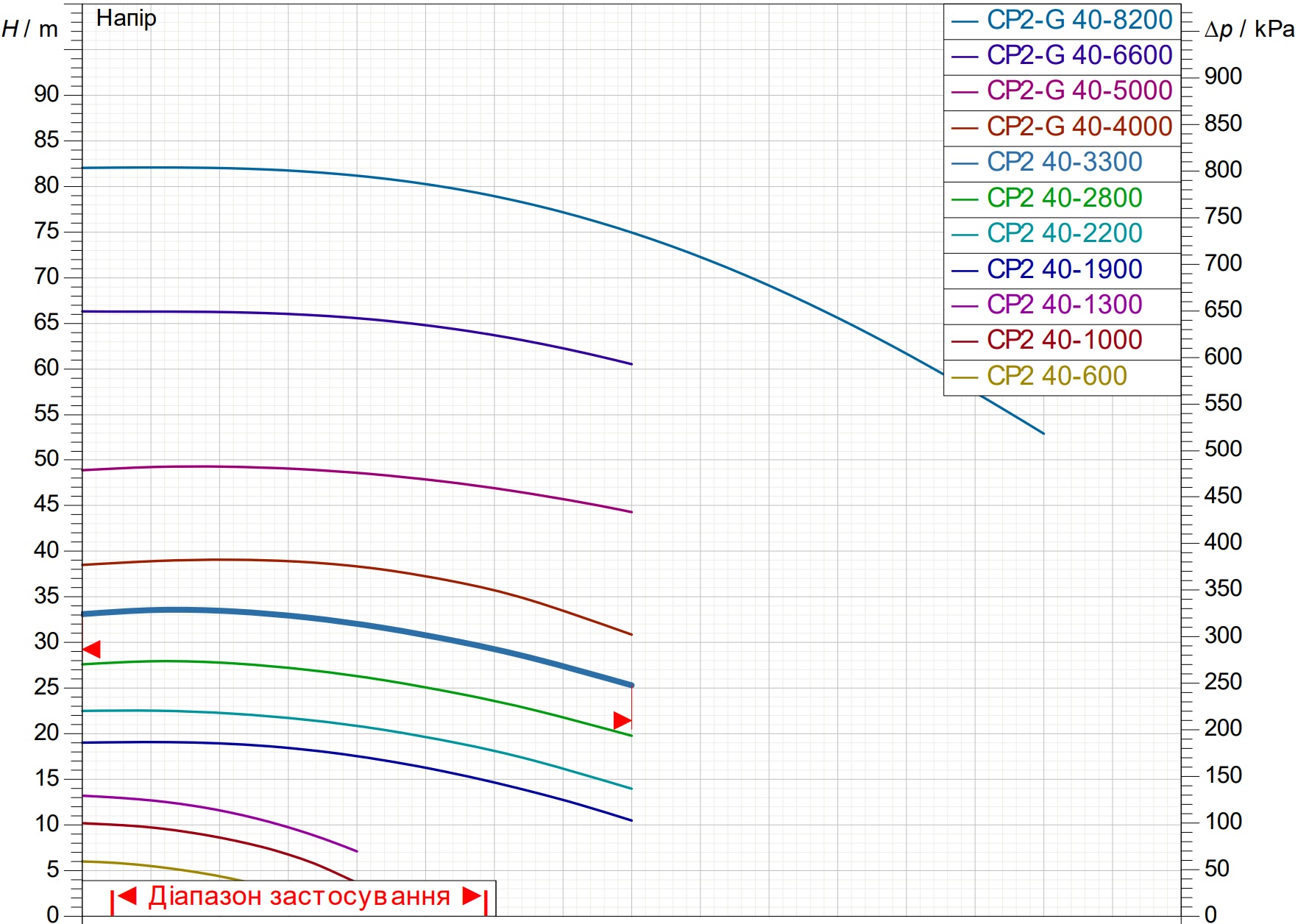Click left red arrow in Діапазон застосування box
The height and width of the screenshot is (924, 1298).
coord(127,895)
